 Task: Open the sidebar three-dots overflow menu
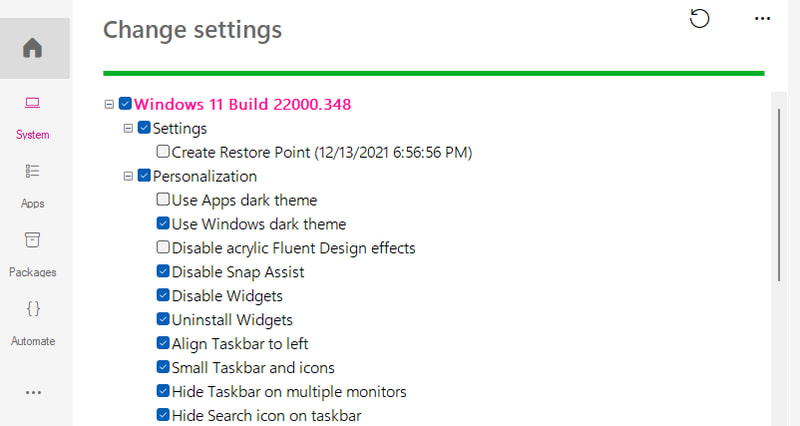click(x=33, y=393)
